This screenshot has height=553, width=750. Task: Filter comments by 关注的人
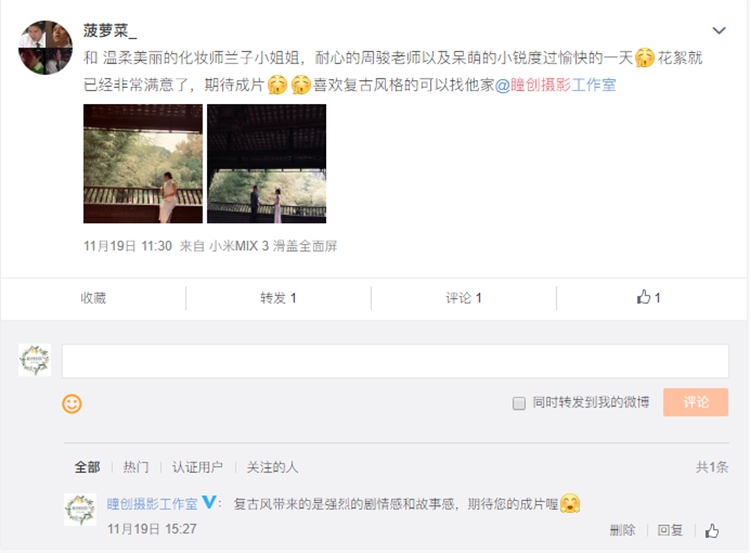[x=272, y=467]
